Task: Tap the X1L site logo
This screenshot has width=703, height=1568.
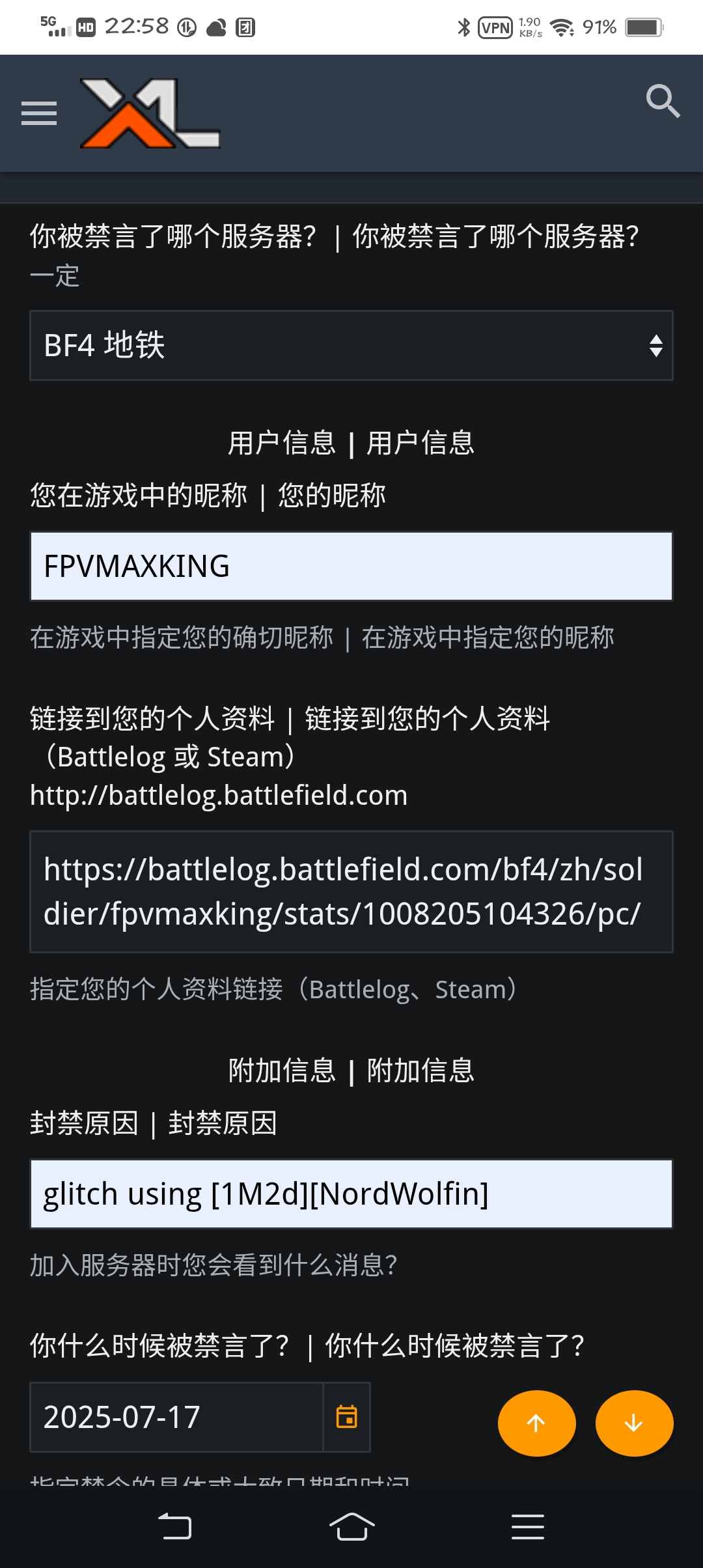Action: coord(150,113)
